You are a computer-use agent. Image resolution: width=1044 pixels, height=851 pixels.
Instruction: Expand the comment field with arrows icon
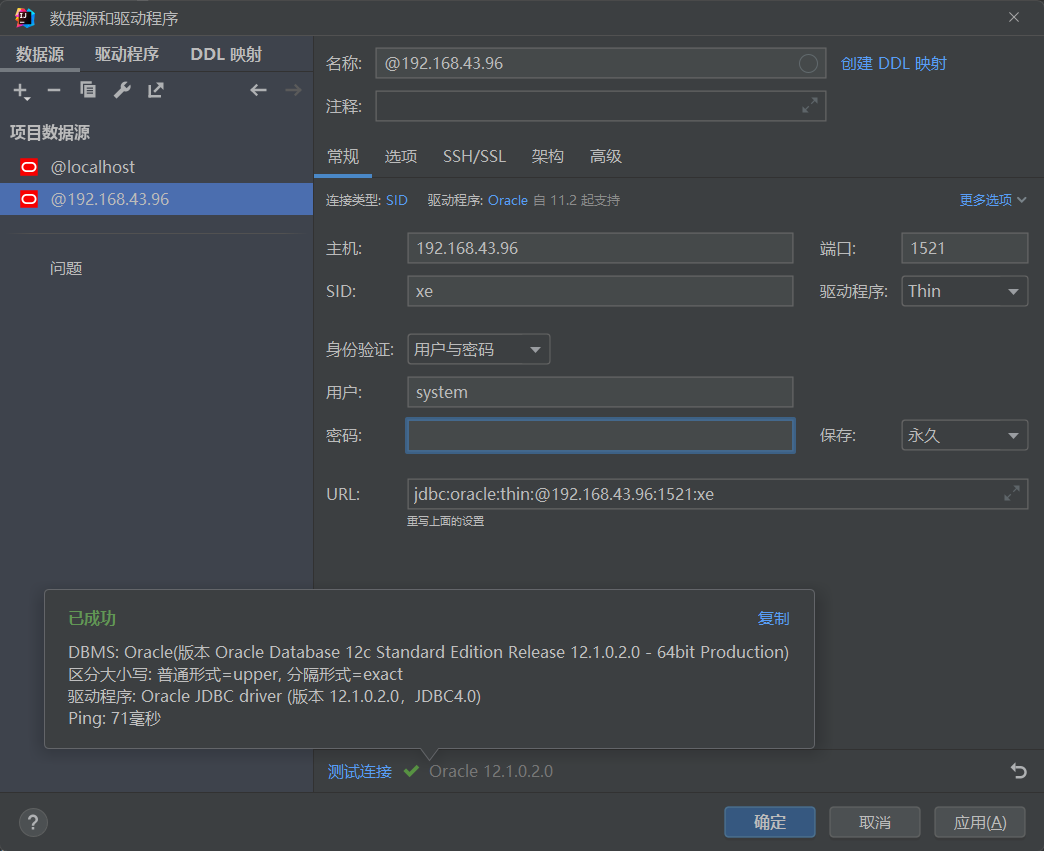[x=810, y=105]
